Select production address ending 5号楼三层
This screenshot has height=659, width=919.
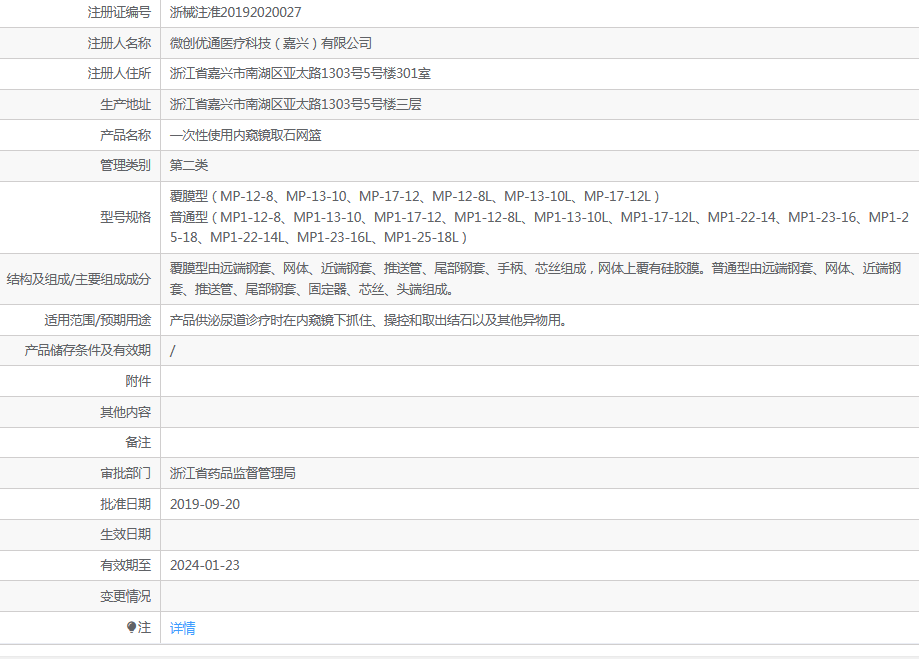(x=295, y=104)
